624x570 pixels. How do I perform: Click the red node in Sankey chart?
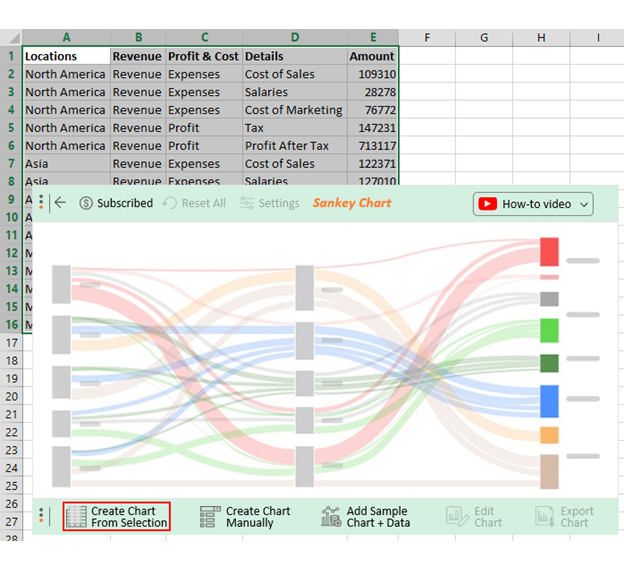(549, 252)
